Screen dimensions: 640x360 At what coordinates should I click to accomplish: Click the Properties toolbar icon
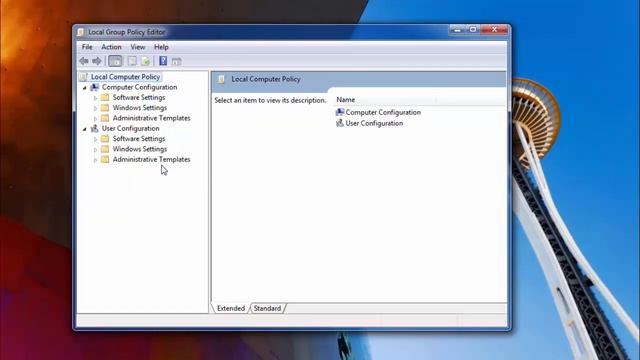132,61
